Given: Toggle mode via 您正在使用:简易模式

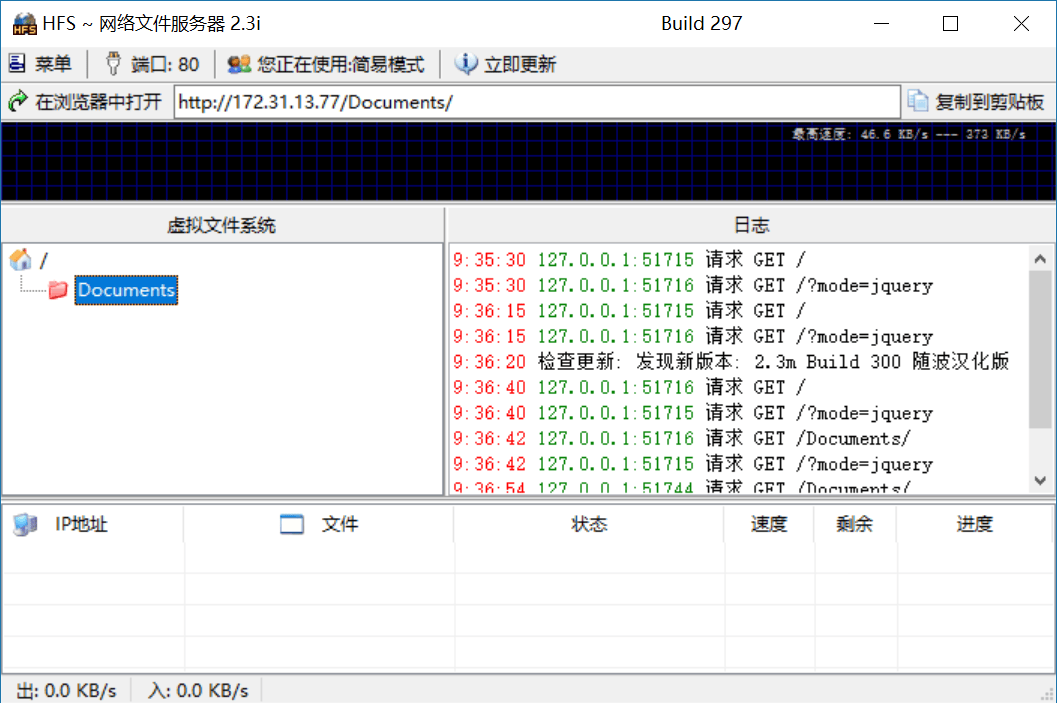Looking at the screenshot, I should 340,65.
